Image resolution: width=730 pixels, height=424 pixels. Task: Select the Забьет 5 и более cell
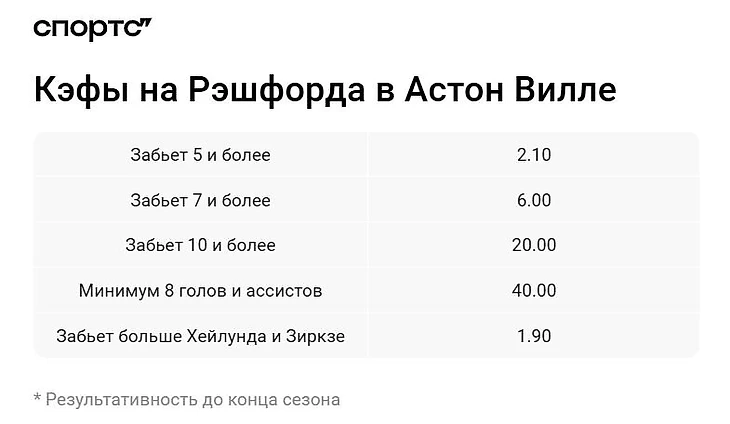coord(200,155)
